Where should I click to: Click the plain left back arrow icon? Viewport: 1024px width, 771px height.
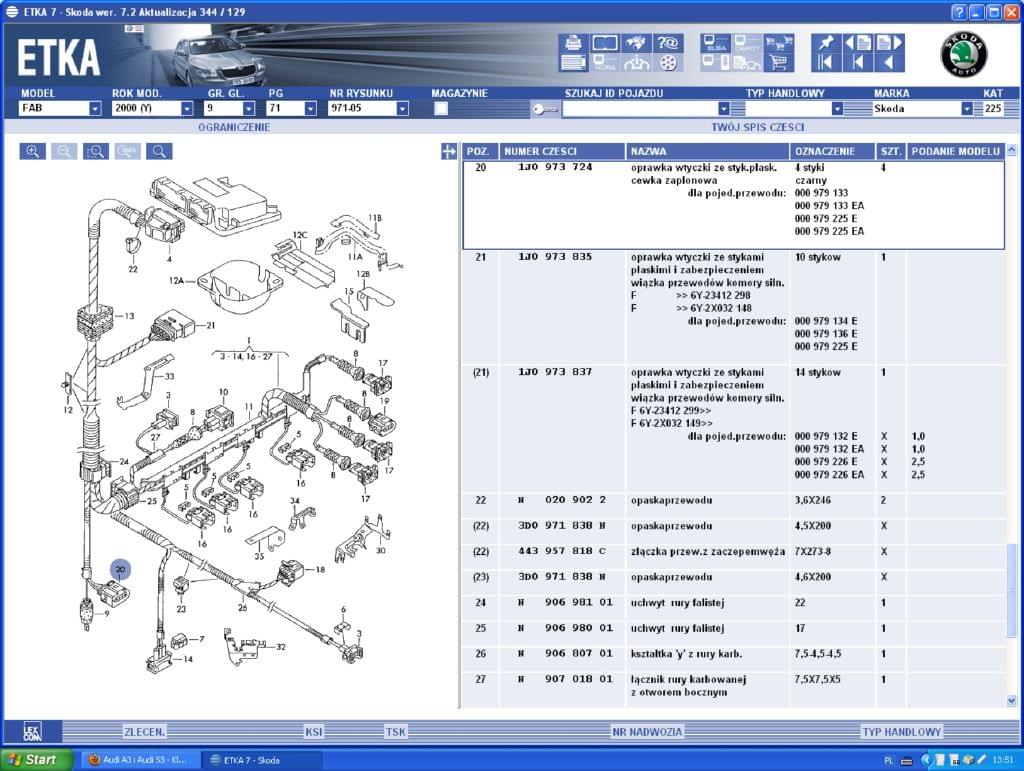889,63
